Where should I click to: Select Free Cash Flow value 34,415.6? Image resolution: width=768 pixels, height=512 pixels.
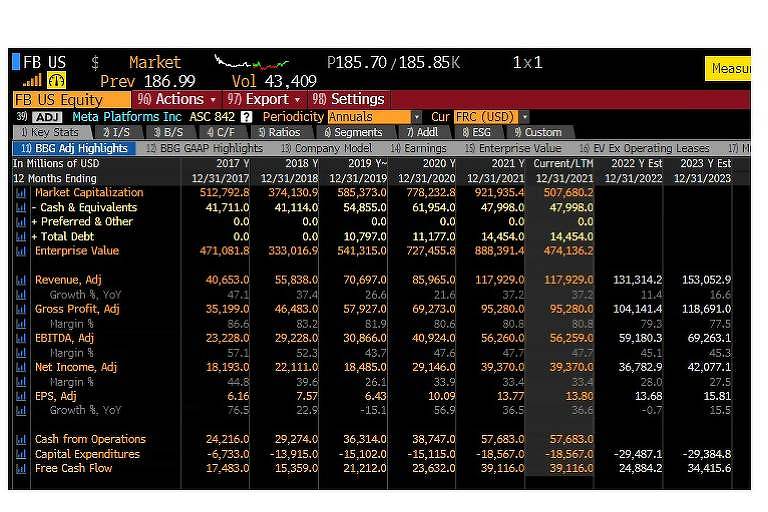point(709,468)
